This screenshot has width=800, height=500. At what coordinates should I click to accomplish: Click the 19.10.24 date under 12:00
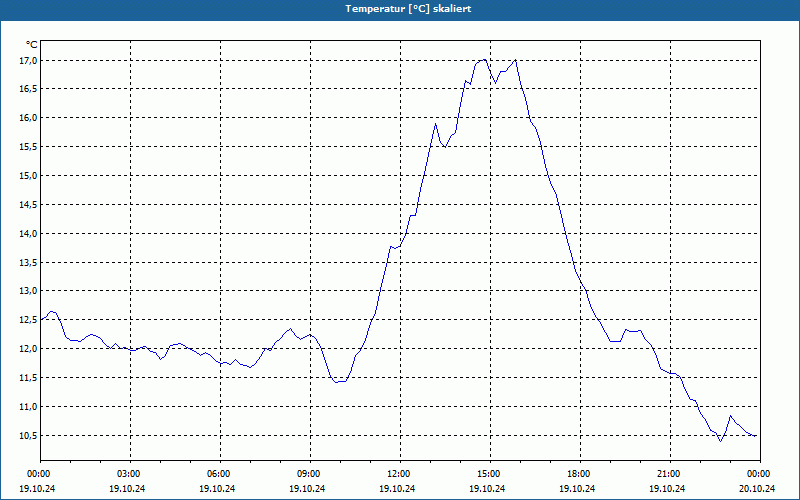397,488
